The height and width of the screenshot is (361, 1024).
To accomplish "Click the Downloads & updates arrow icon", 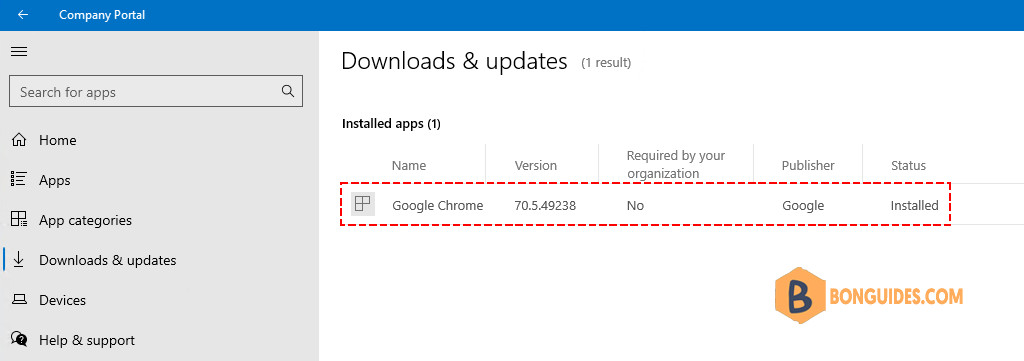I will pos(19,259).
